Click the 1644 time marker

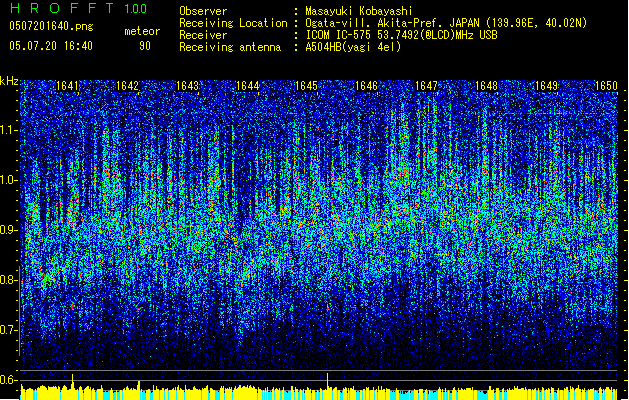point(248,86)
